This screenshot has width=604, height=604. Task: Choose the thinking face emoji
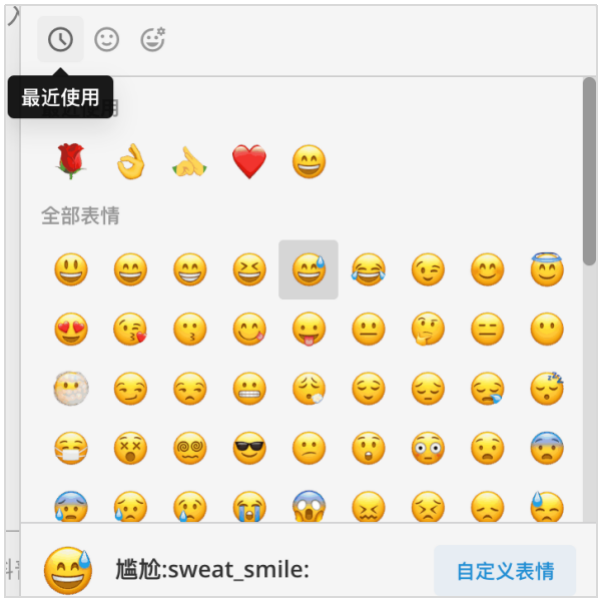pos(428,329)
